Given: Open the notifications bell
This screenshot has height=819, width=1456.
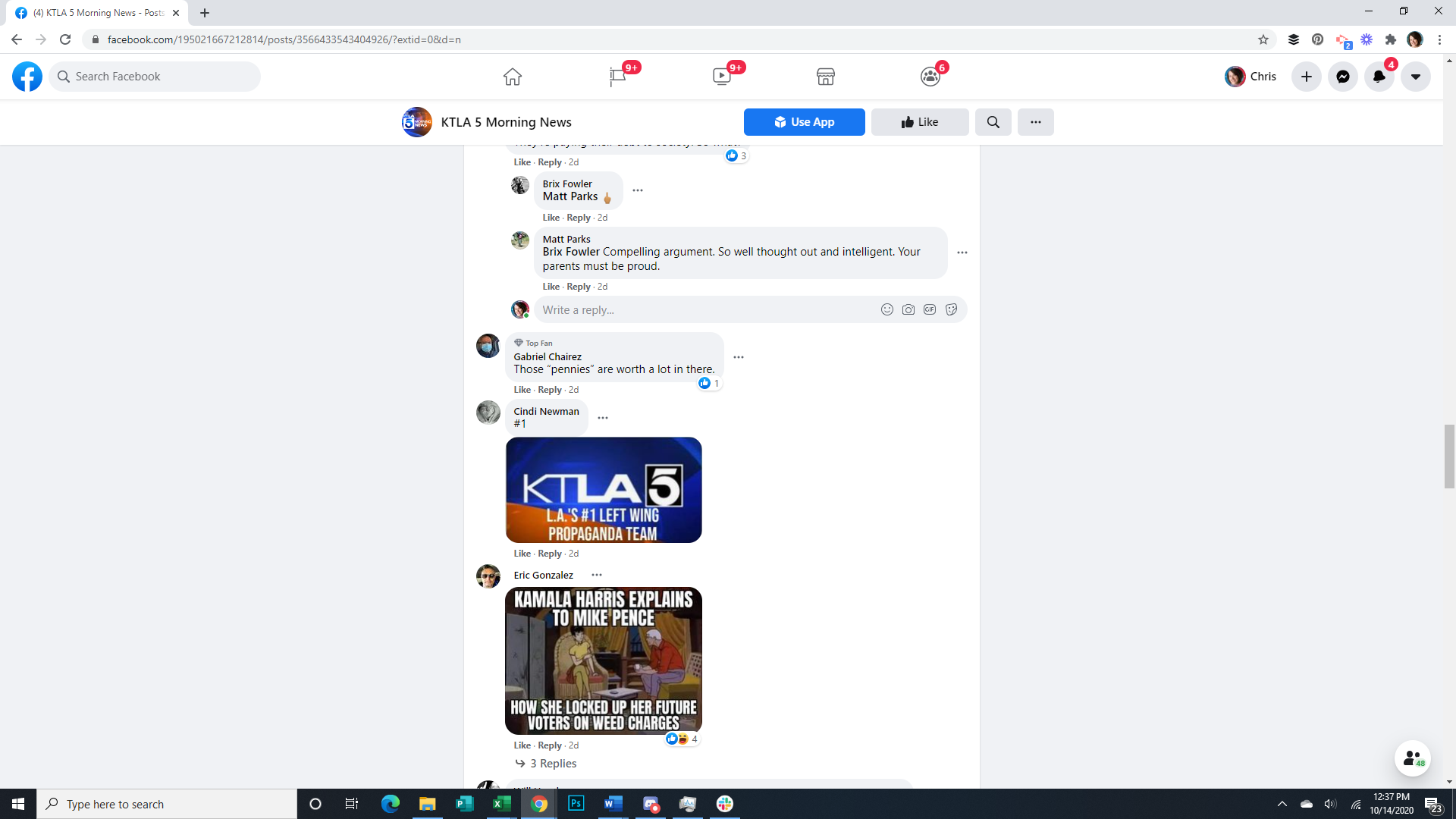Looking at the screenshot, I should [1379, 77].
